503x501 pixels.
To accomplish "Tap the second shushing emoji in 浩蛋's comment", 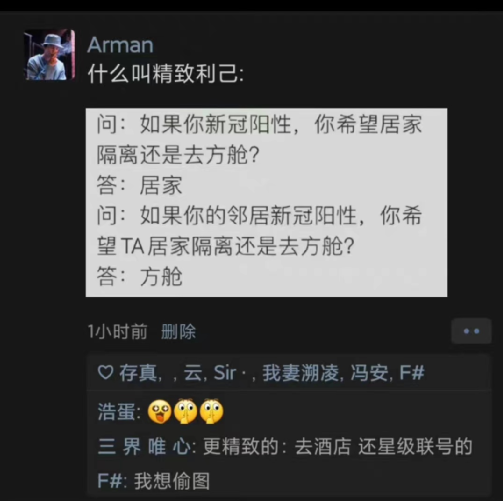I will click(186, 412).
